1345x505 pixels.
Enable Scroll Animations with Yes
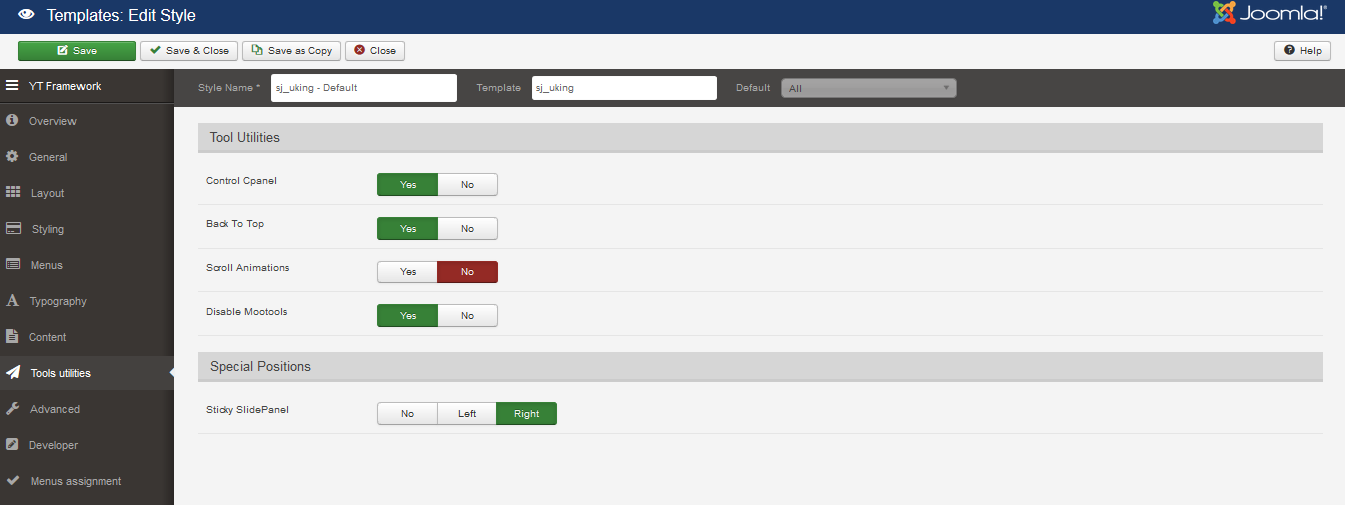point(408,272)
